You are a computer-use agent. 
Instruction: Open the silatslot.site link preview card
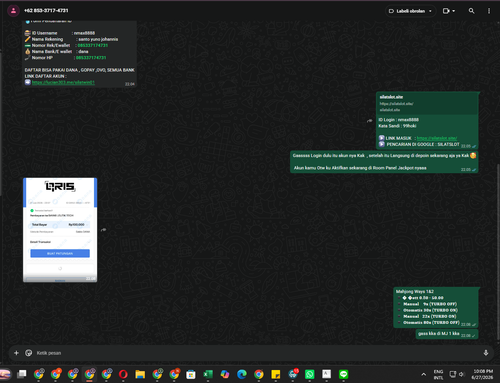pos(427,103)
